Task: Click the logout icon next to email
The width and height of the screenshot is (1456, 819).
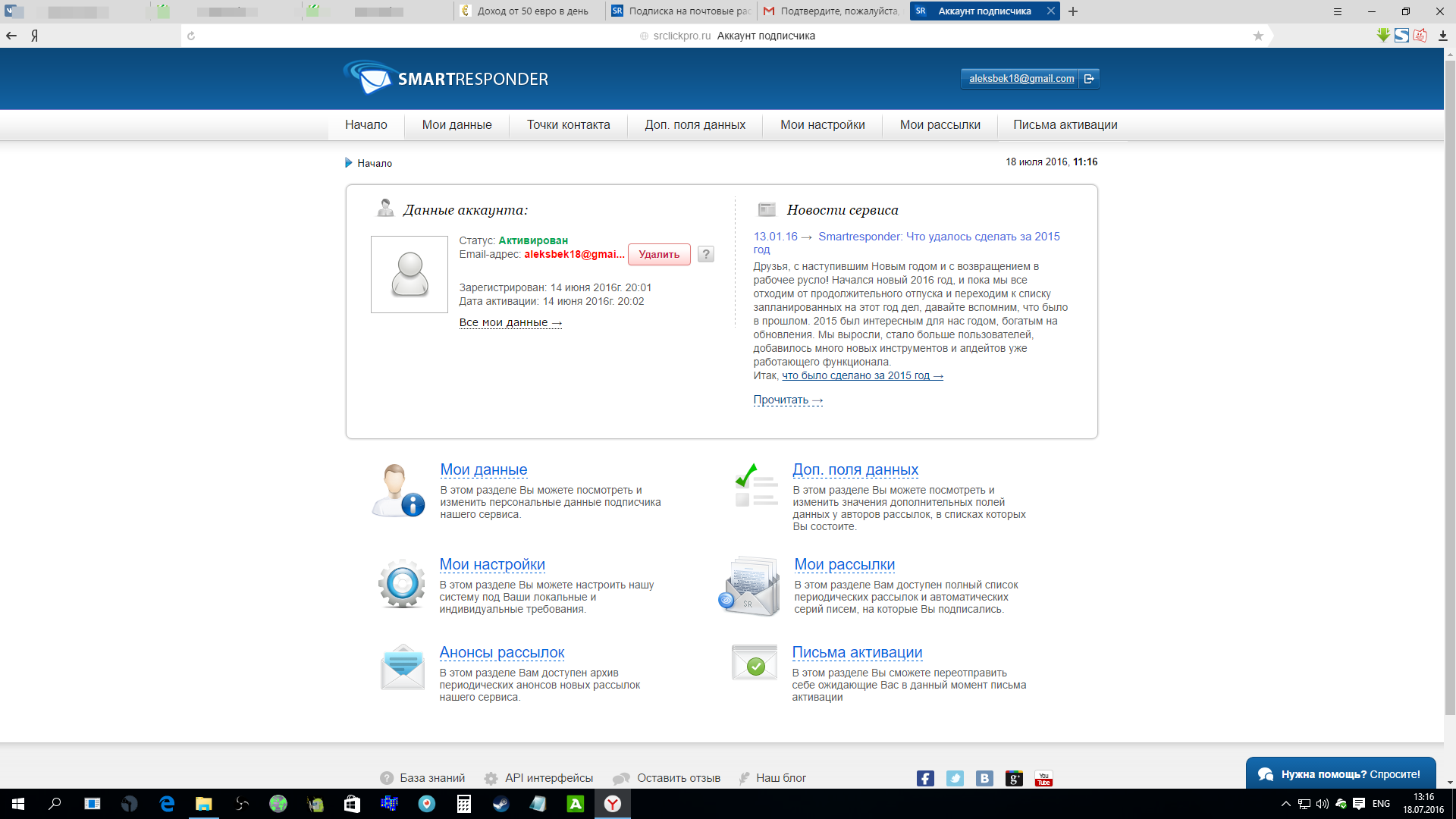Action: (1089, 79)
